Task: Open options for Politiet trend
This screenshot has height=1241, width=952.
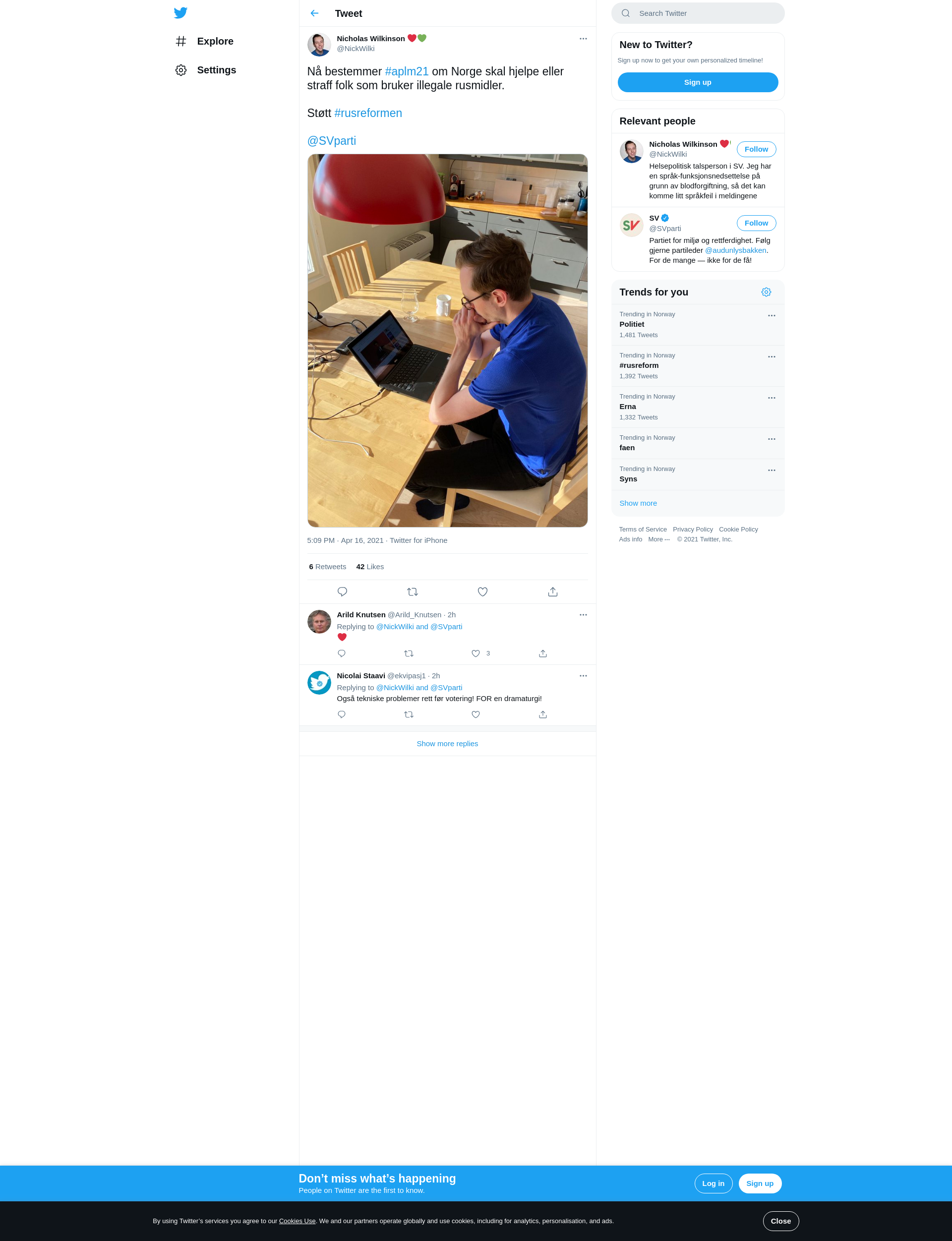Action: tap(771, 316)
